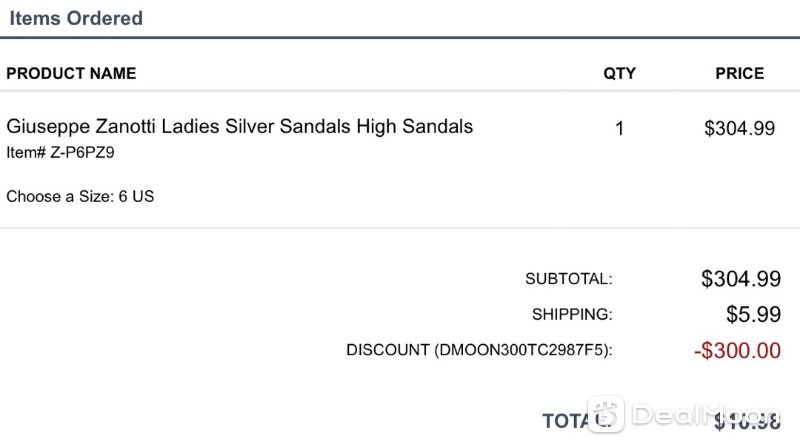This screenshot has height=447, width=800.
Task: Click the item price $304.99
Action: click(x=740, y=128)
